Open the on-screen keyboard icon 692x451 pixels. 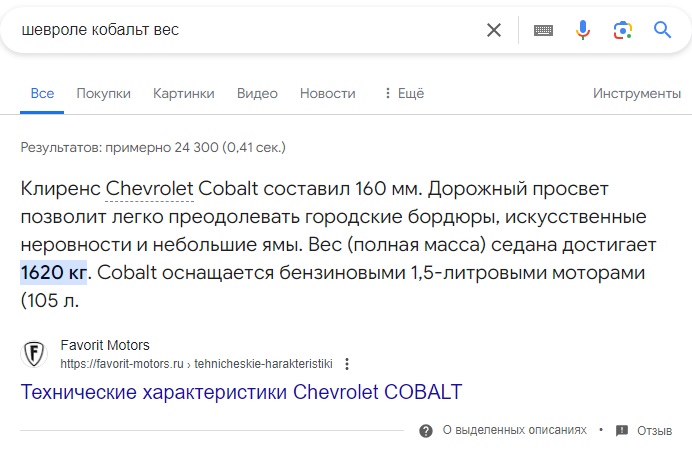[x=543, y=30]
